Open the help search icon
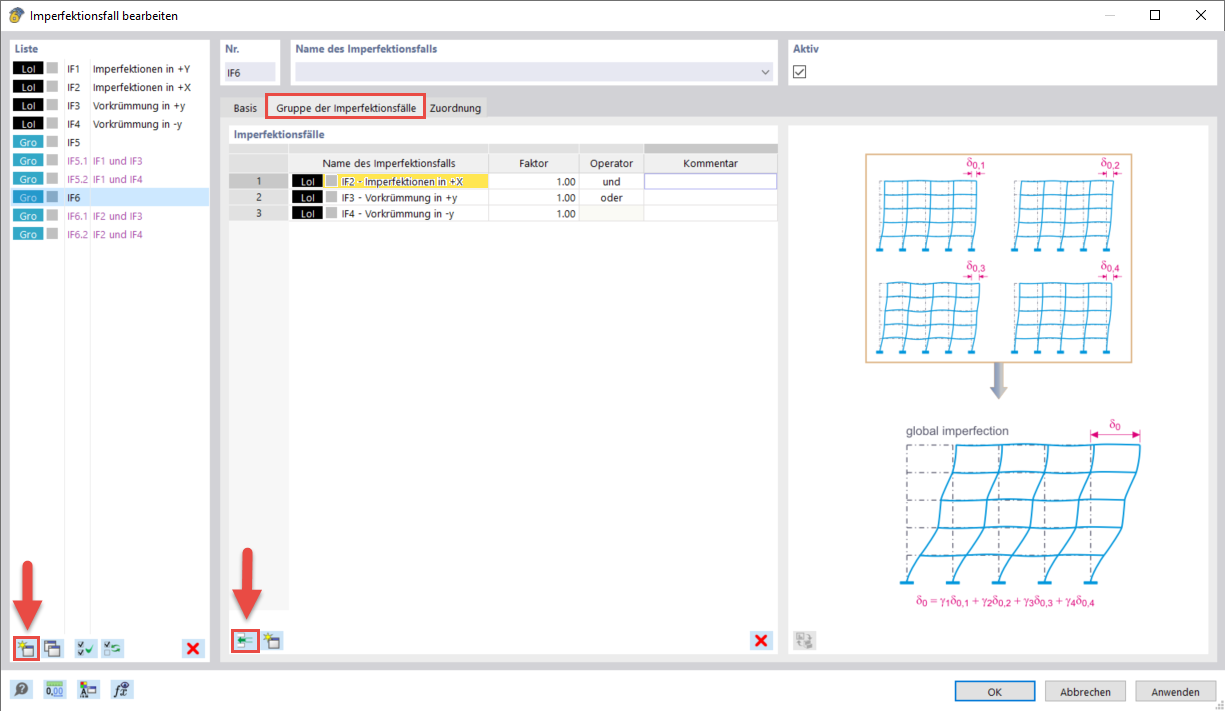 21,689
